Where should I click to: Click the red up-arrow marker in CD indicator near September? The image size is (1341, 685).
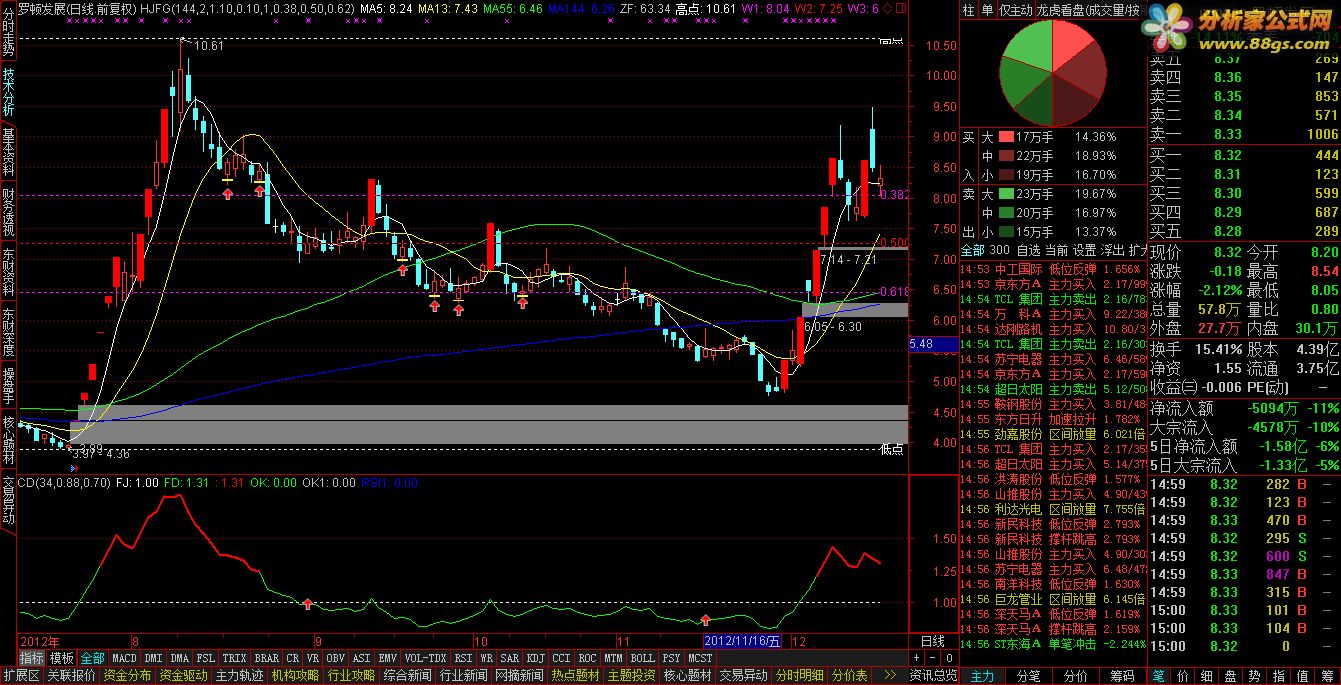click(x=308, y=603)
